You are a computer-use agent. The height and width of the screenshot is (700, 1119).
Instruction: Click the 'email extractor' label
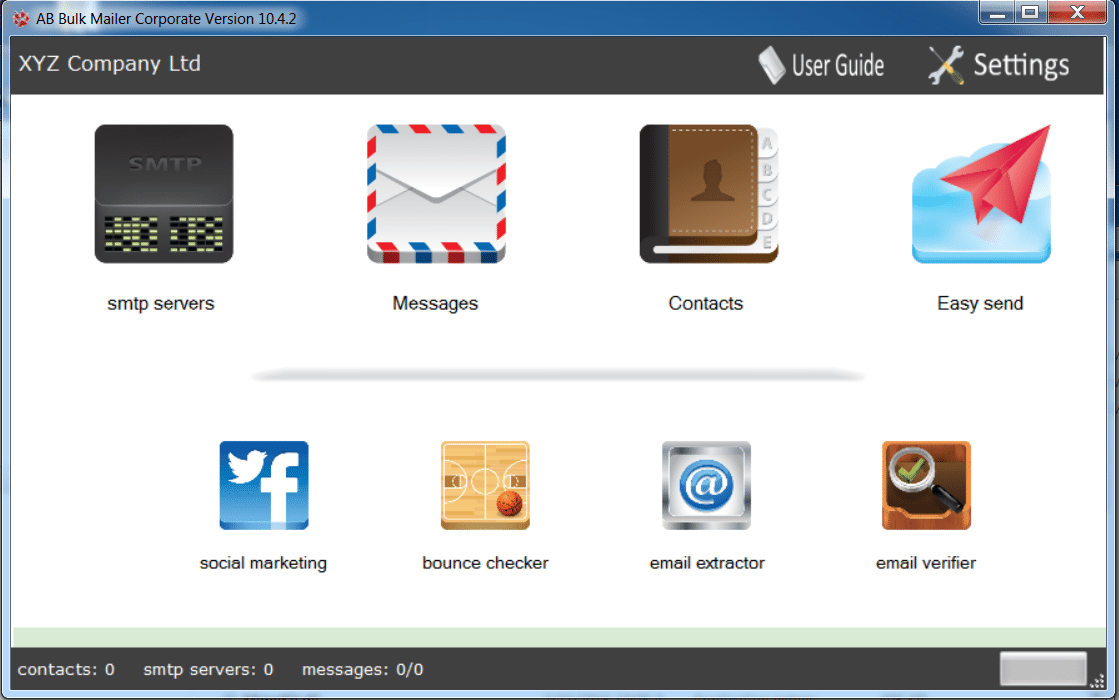[707, 563]
